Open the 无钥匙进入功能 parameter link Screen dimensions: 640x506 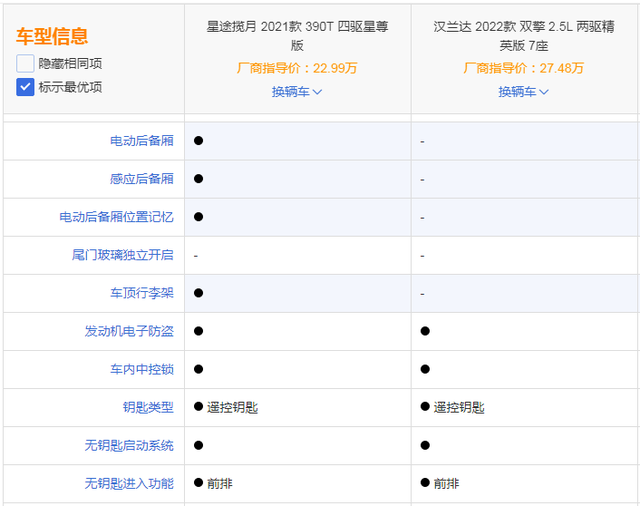tap(129, 483)
